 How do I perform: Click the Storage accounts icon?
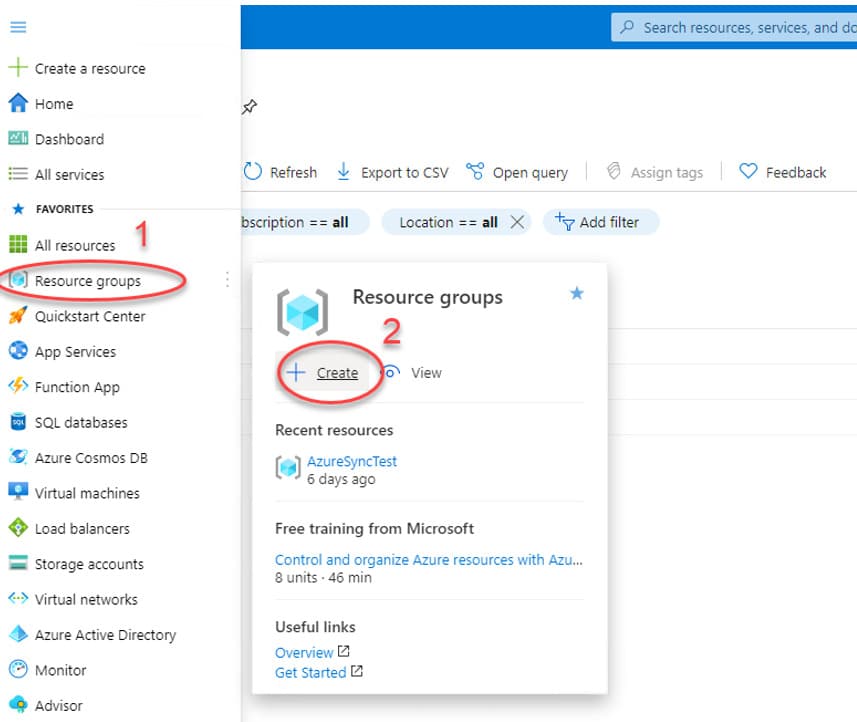(18, 562)
